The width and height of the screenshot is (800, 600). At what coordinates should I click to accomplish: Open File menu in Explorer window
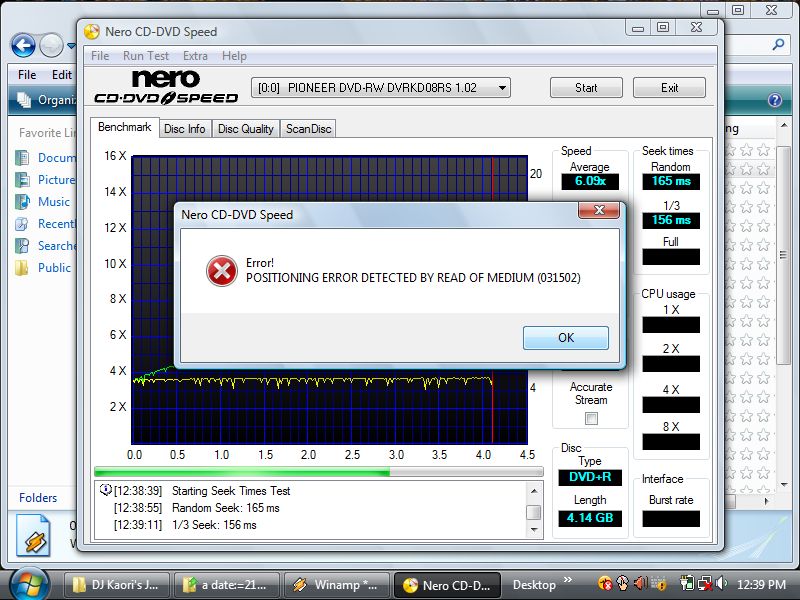[27, 75]
